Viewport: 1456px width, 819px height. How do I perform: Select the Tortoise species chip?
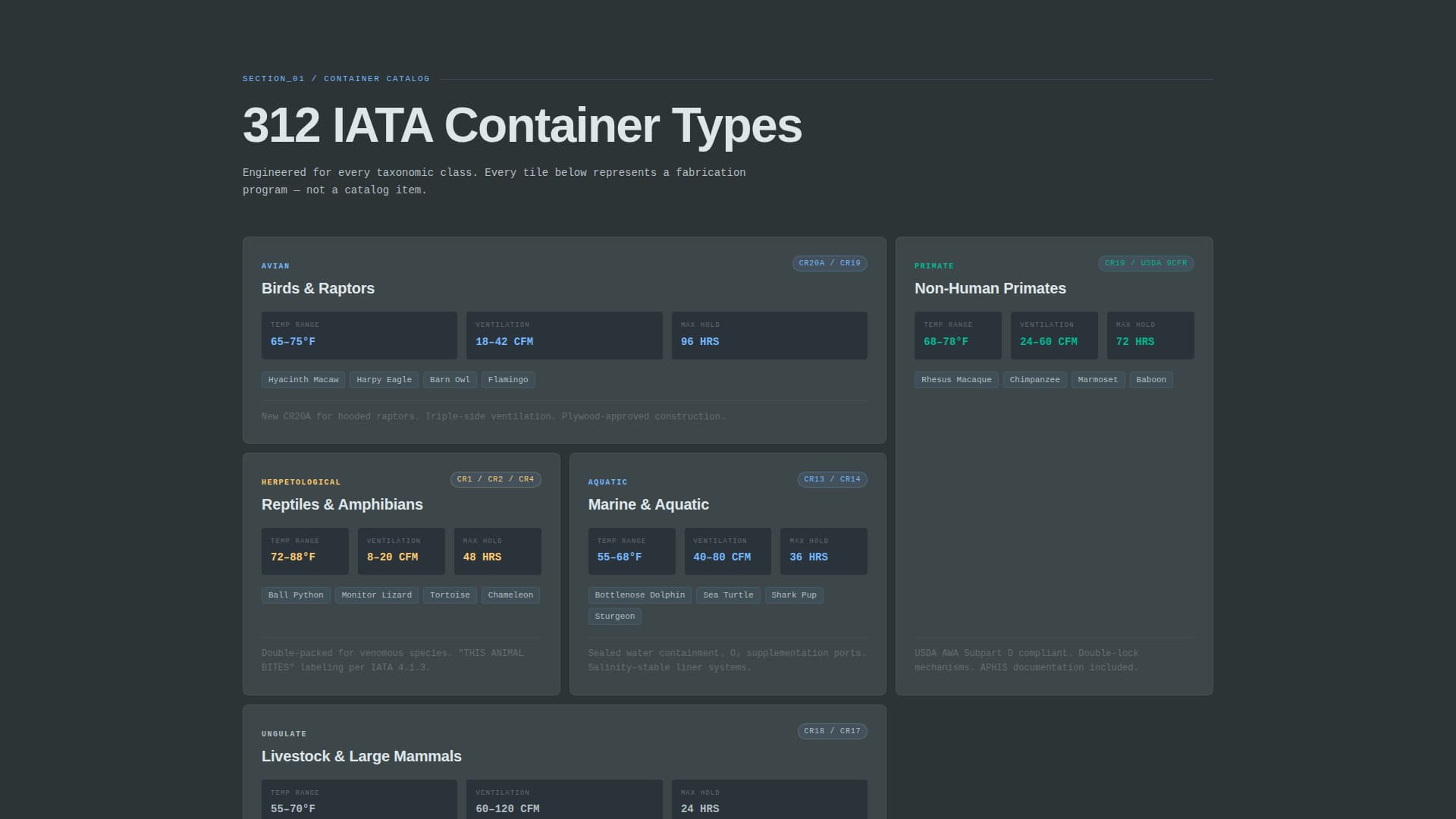click(450, 595)
